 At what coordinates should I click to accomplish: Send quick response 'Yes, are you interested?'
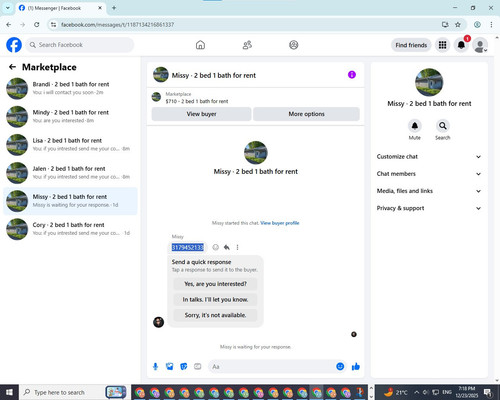[x=215, y=284]
